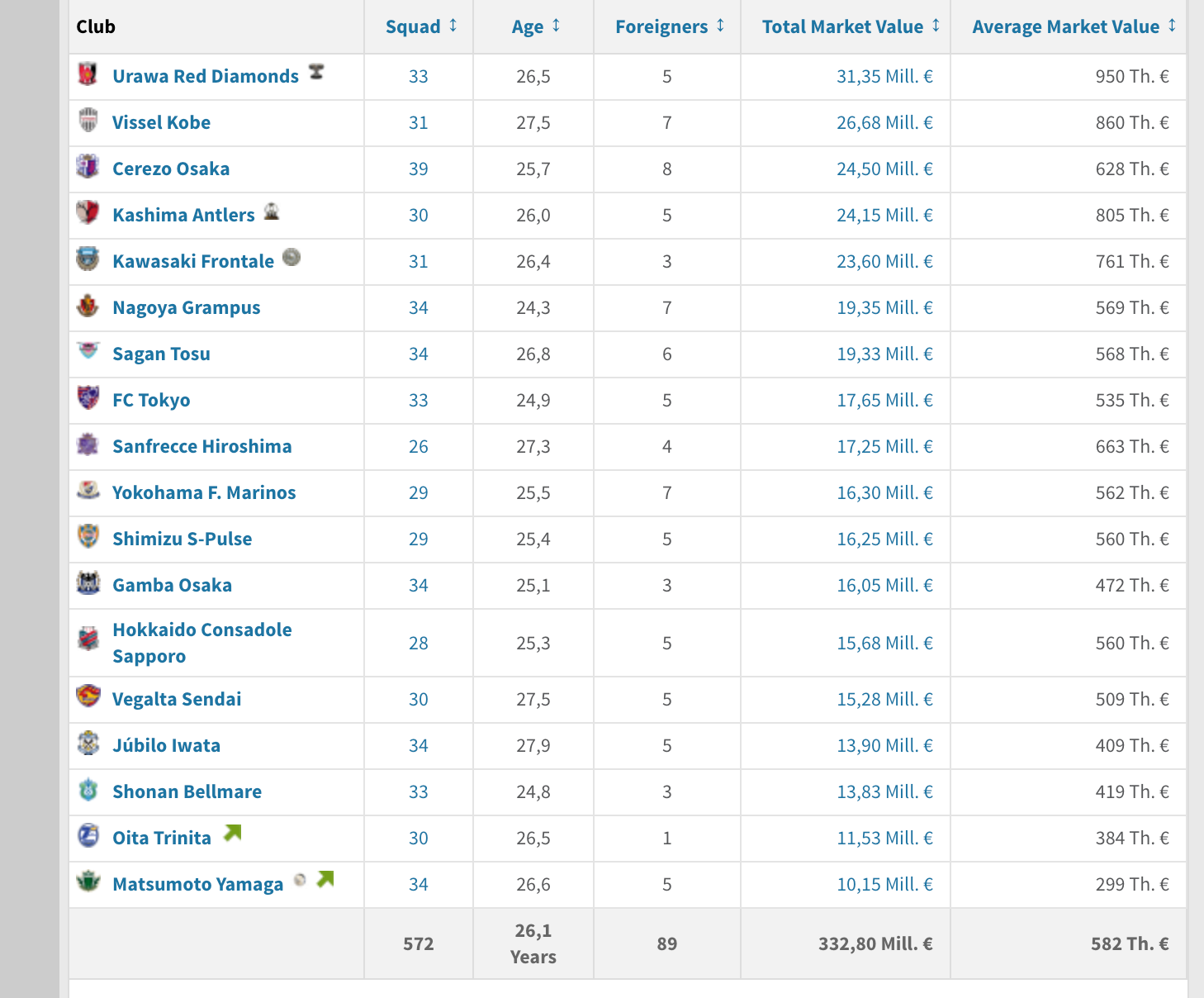Click the Sanfrecce Hiroshima club crest
Viewport: 1204px width, 998px height.
88,444
